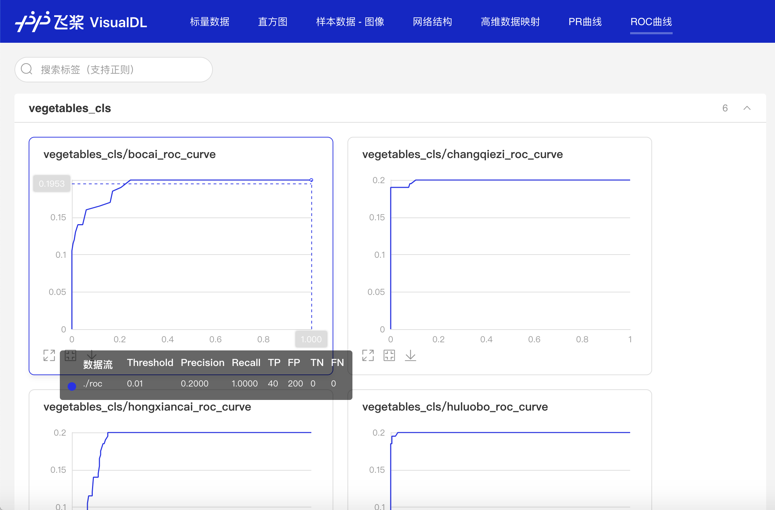
Task: Click the blue ./roc series dot
Action: coord(72,386)
